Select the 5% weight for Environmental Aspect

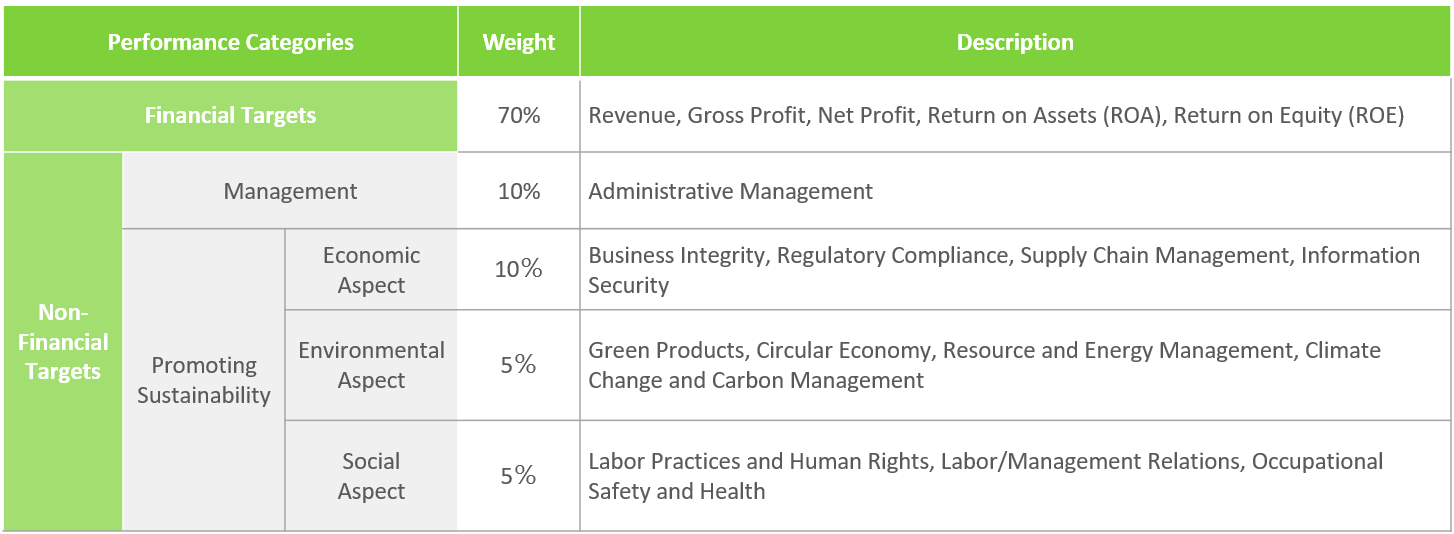(518, 365)
